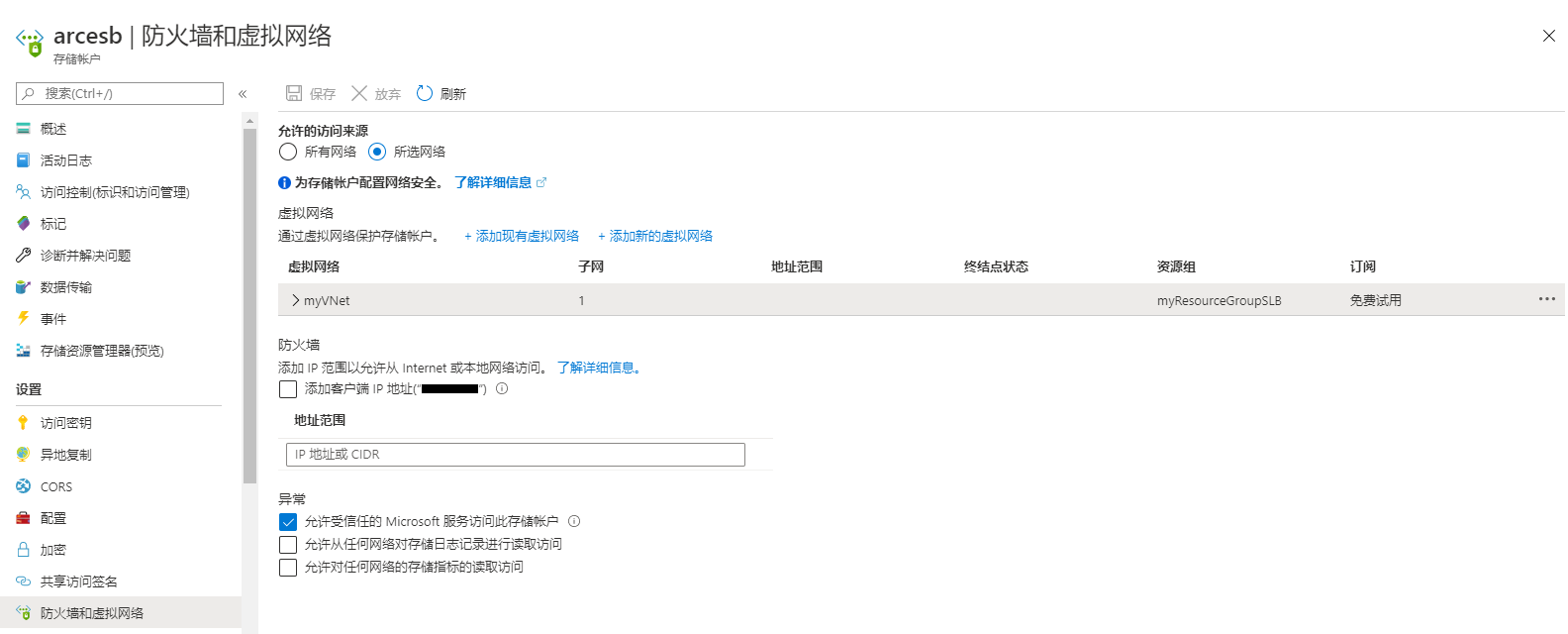
Task: Click the 地址范围 column header in network table
Action: pos(797,266)
